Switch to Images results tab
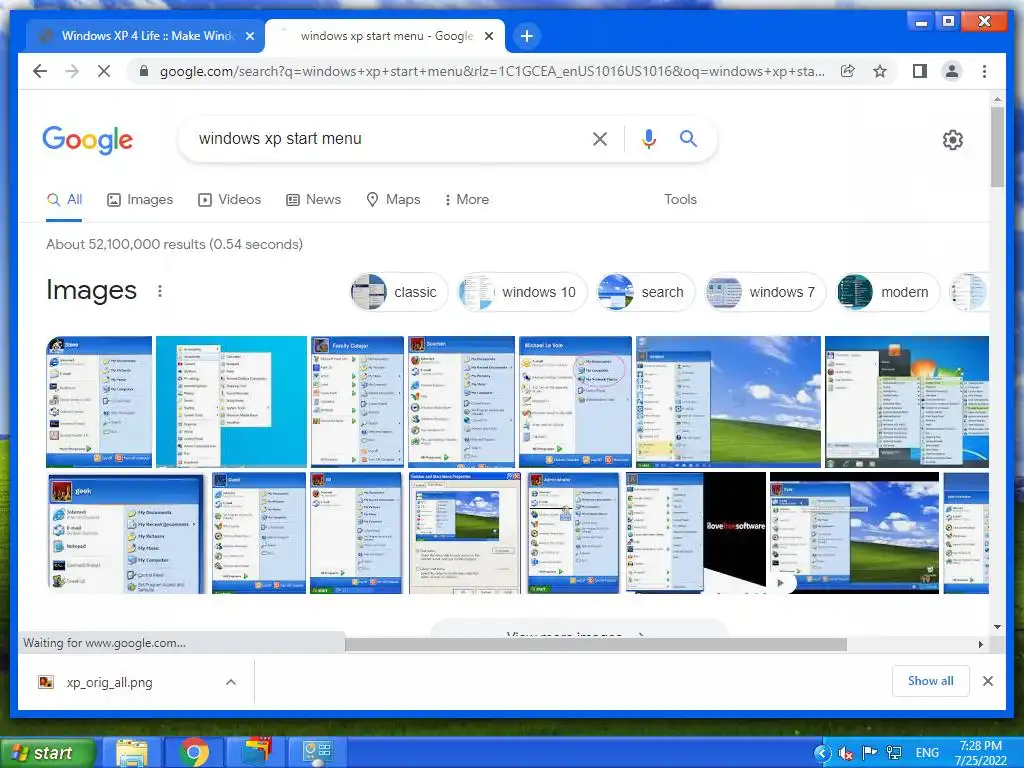 tap(140, 199)
